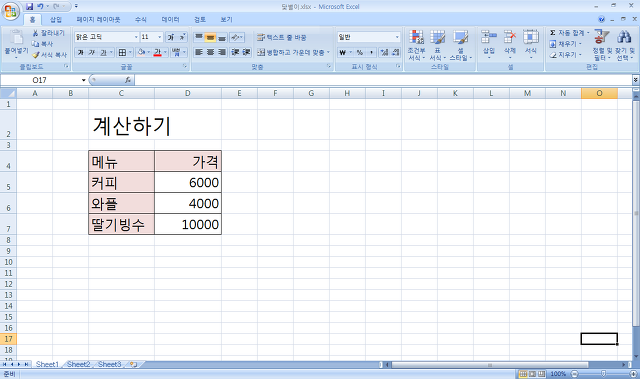Switch to page layout view in status bar

(532, 374)
